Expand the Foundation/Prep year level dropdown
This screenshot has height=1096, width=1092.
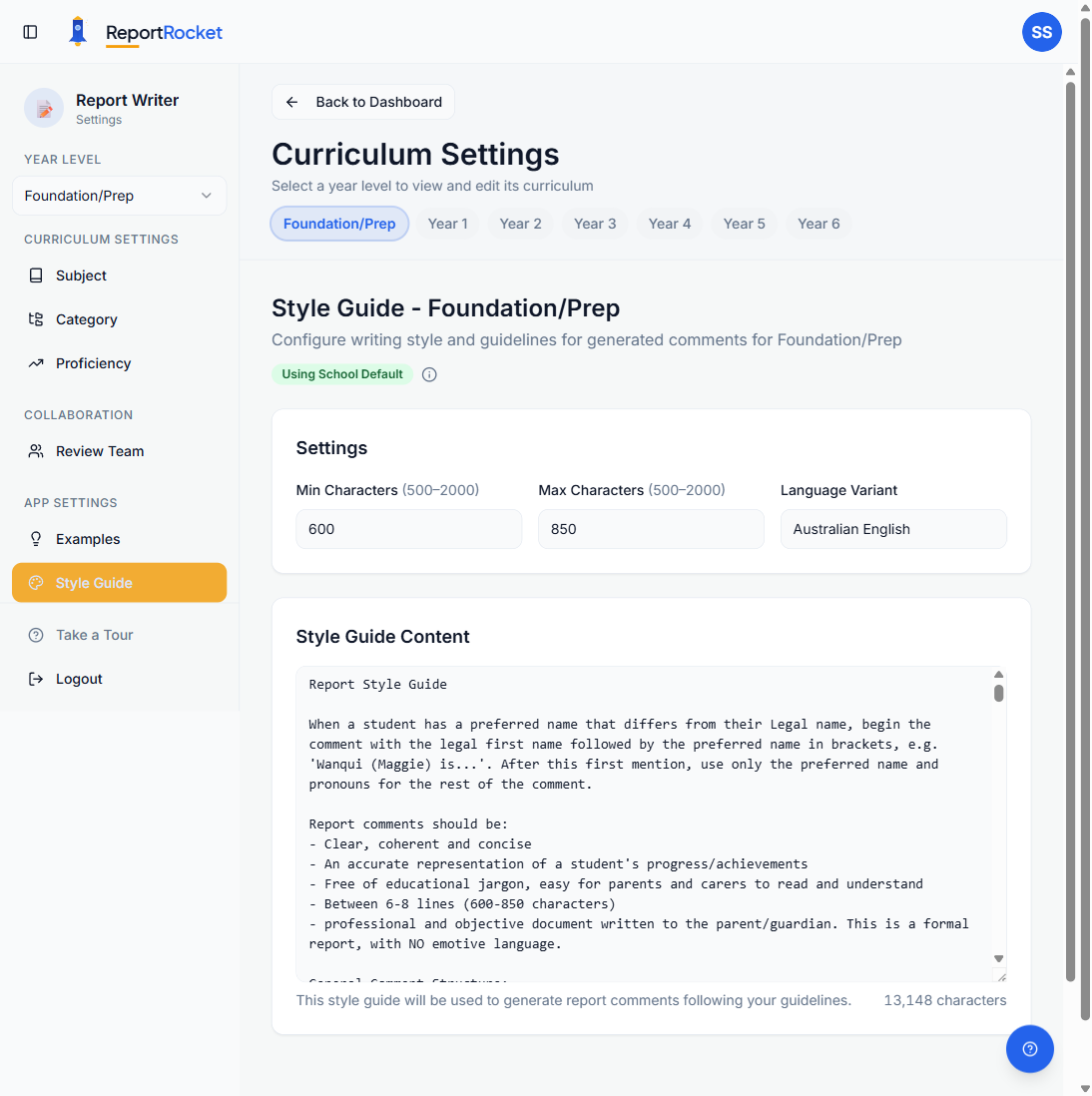119,196
